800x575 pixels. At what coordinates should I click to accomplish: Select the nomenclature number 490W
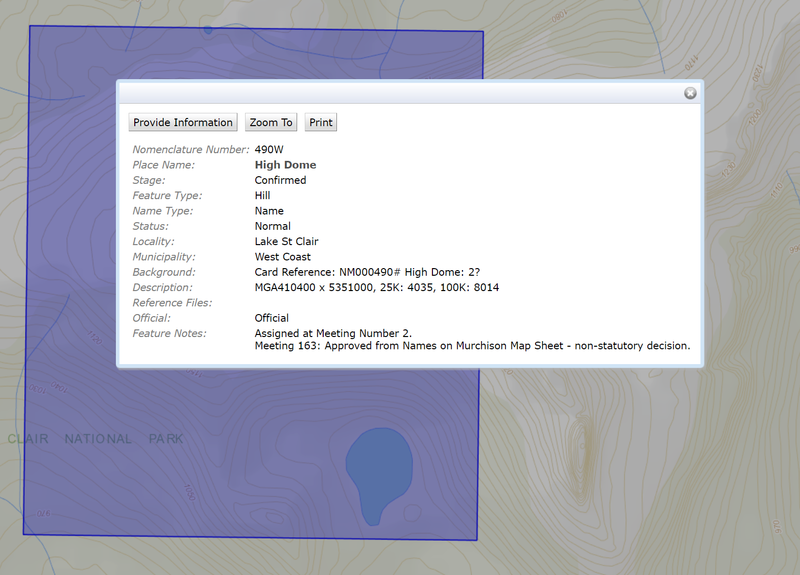(x=269, y=149)
